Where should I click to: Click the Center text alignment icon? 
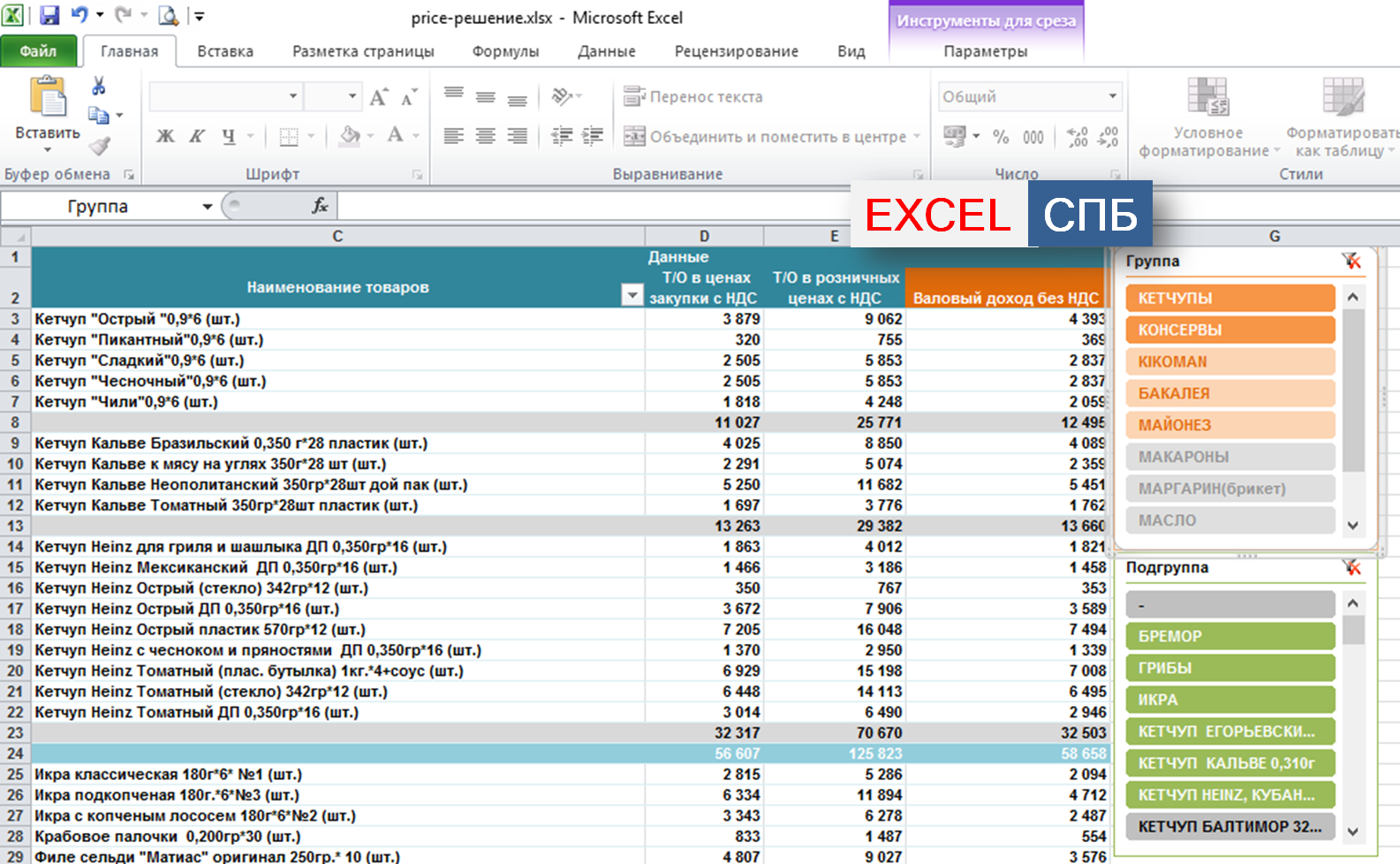click(485, 136)
